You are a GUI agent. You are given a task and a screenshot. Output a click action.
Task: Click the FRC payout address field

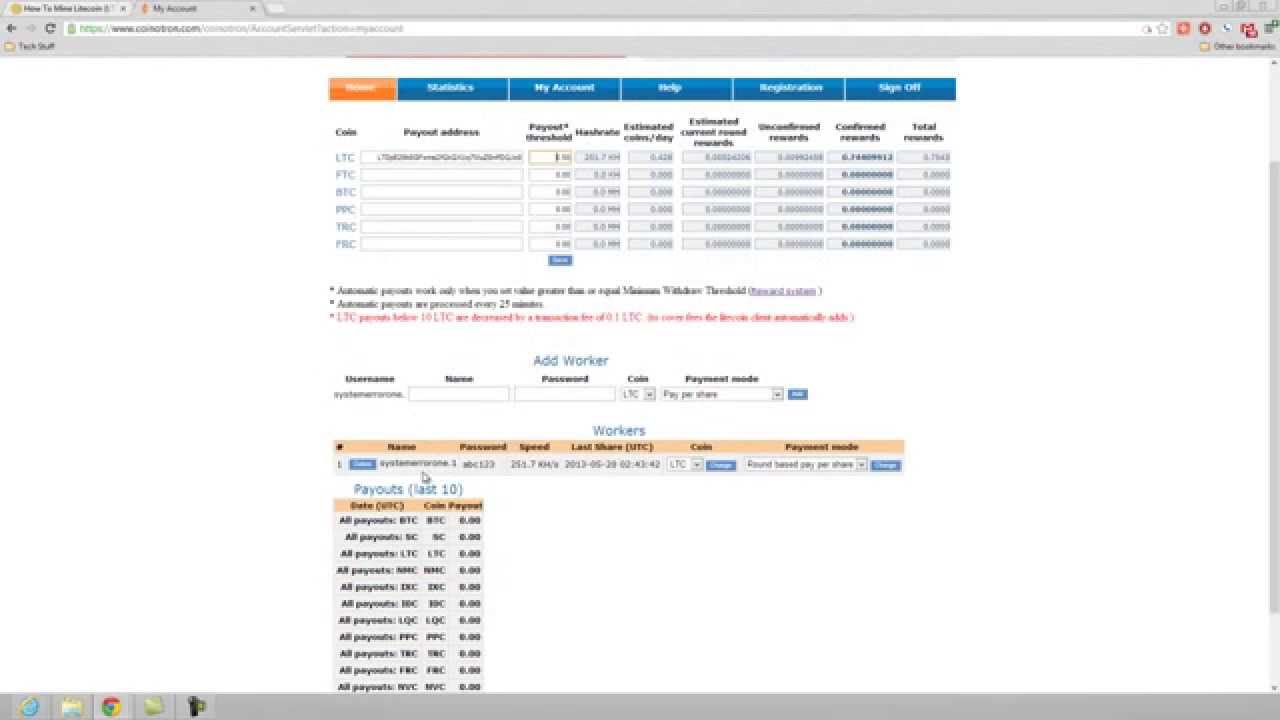point(441,244)
